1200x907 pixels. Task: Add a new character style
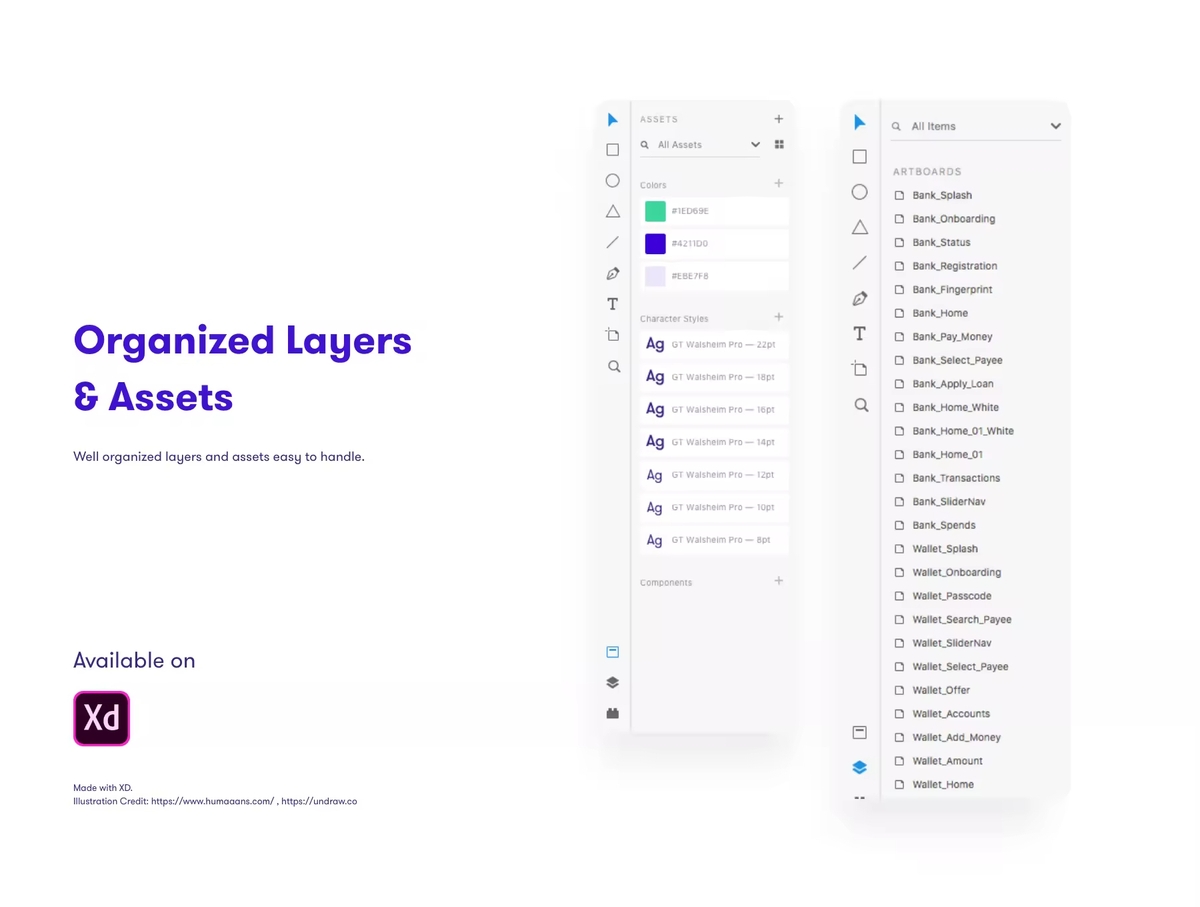point(779,317)
